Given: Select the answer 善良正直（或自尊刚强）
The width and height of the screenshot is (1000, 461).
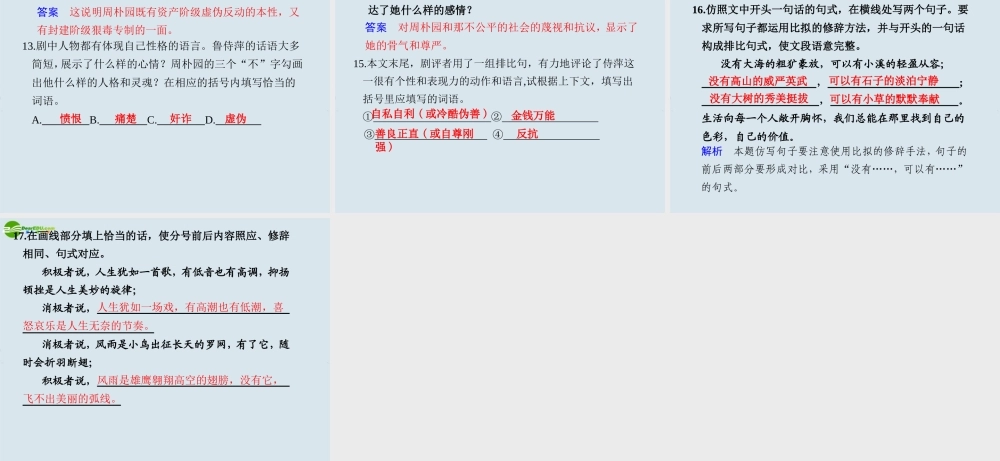Looking at the screenshot, I should pyautogui.click(x=424, y=140).
